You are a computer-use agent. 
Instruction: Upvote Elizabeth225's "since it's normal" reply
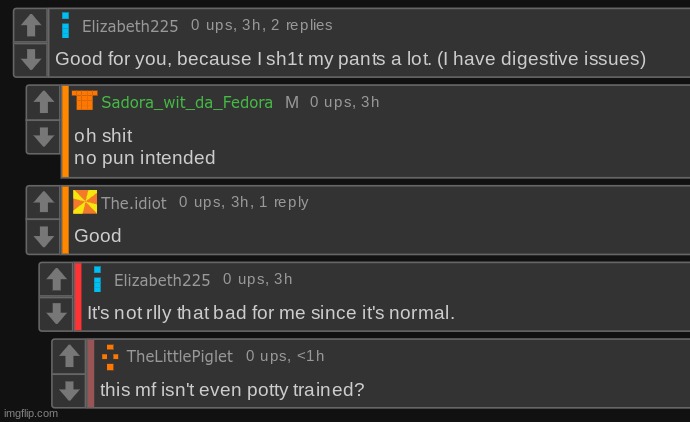coord(56,279)
